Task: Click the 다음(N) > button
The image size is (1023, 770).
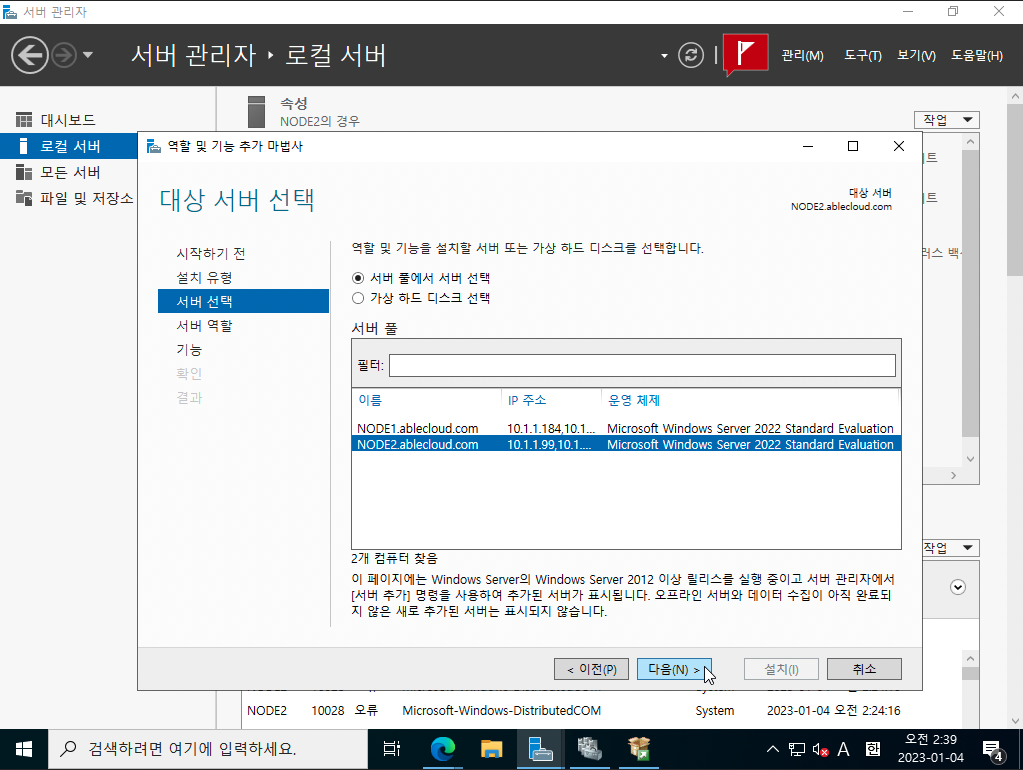Action: point(674,669)
